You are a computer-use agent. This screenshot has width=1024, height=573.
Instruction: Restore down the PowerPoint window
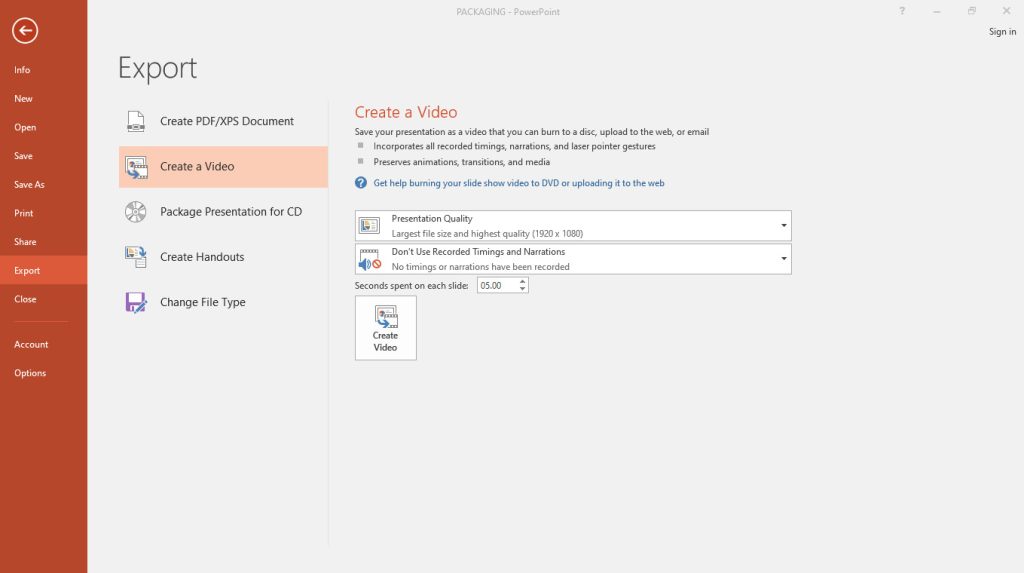pos(972,11)
